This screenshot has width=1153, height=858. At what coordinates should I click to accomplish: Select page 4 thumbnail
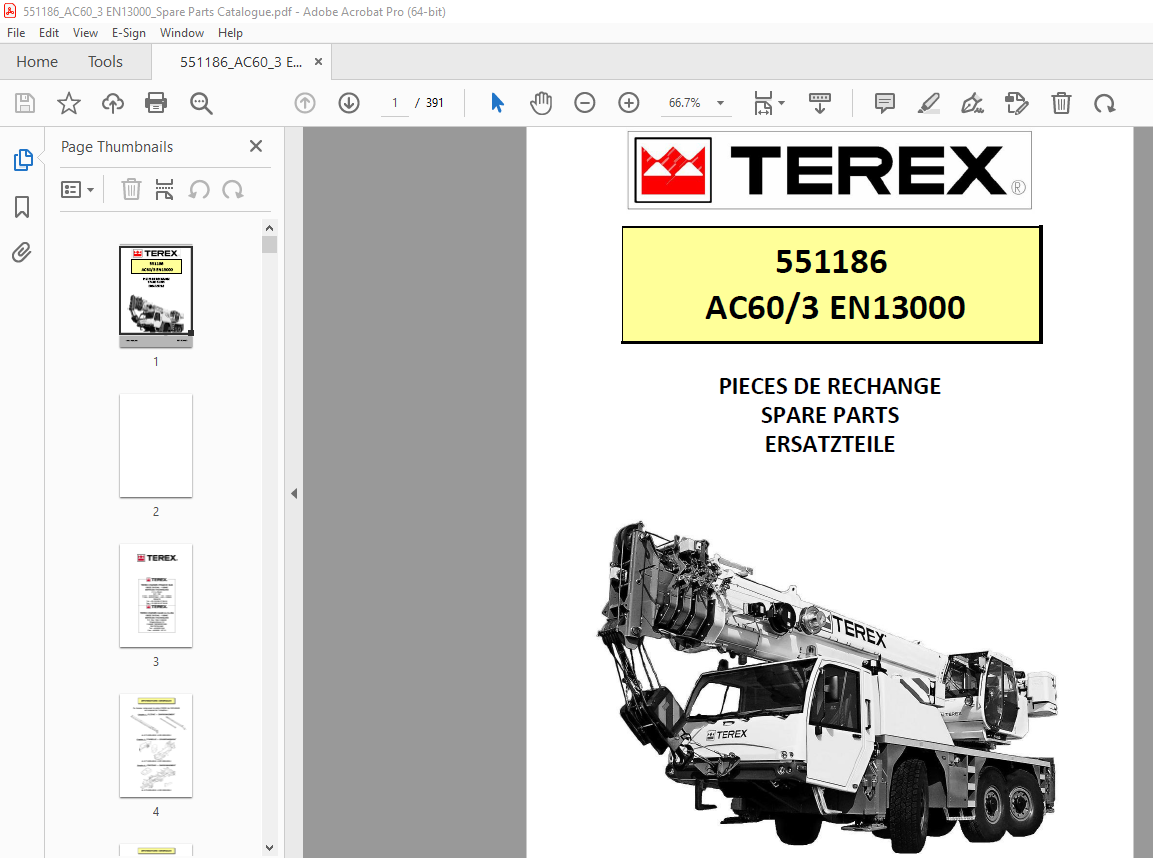[156, 746]
